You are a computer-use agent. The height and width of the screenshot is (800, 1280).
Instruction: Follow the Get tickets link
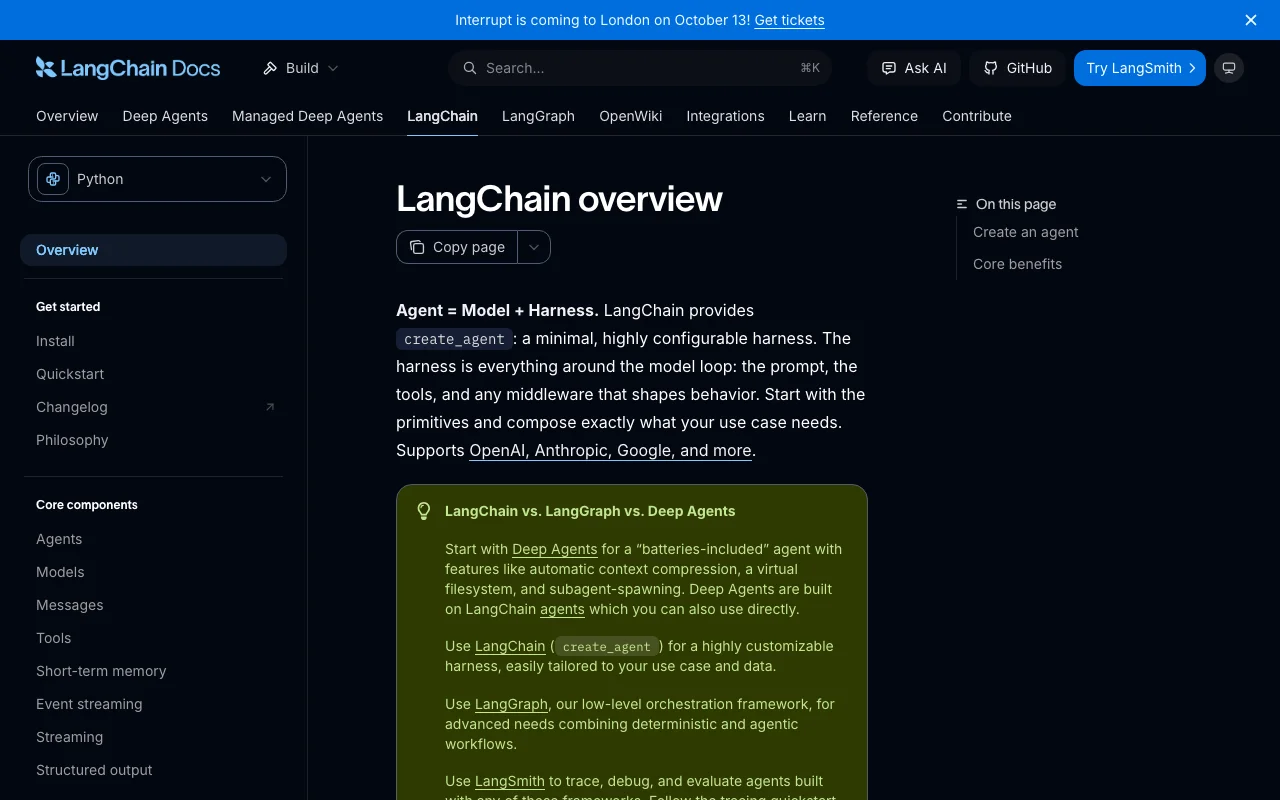pyautogui.click(x=789, y=20)
